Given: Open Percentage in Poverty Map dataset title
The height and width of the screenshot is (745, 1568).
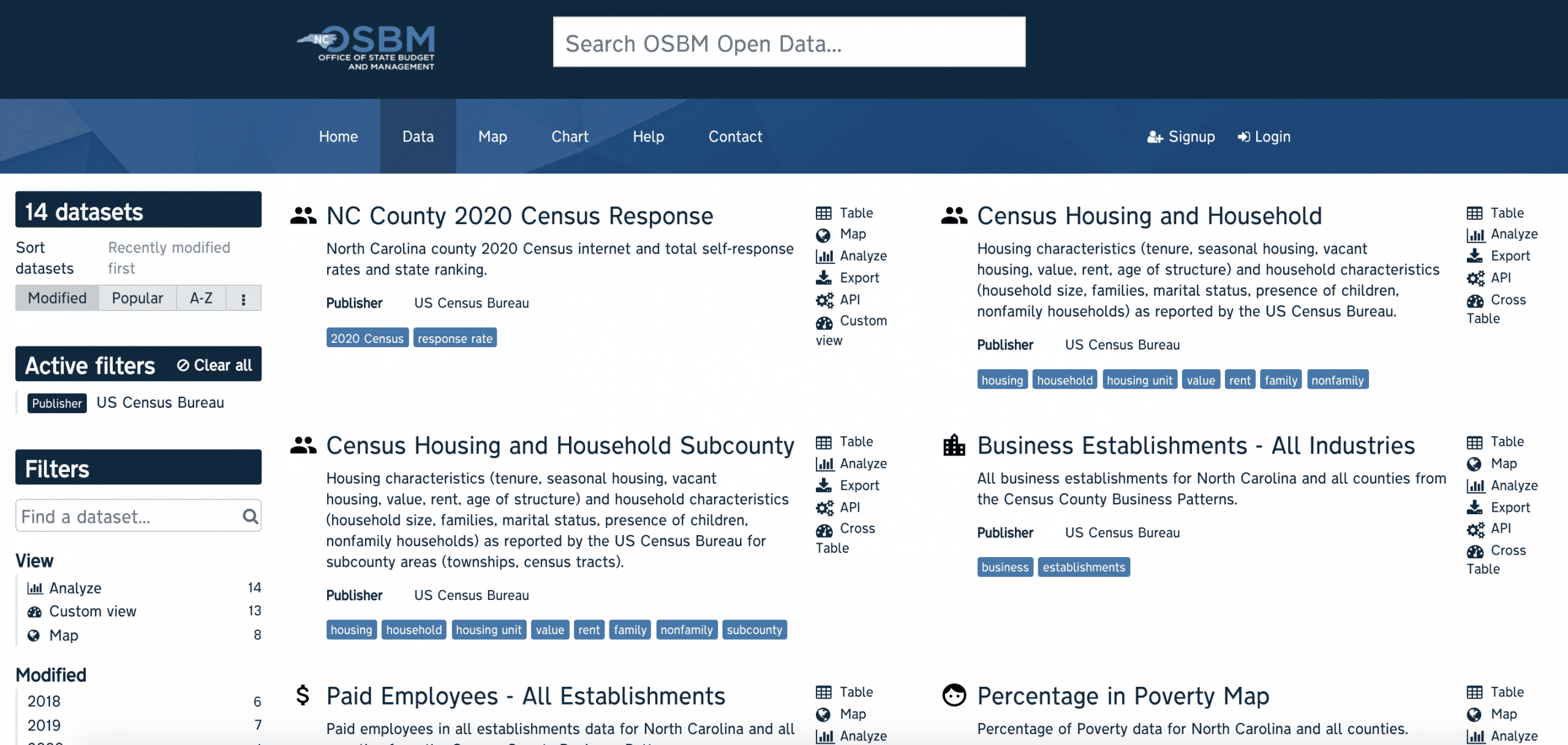Looking at the screenshot, I should pos(1123,697).
